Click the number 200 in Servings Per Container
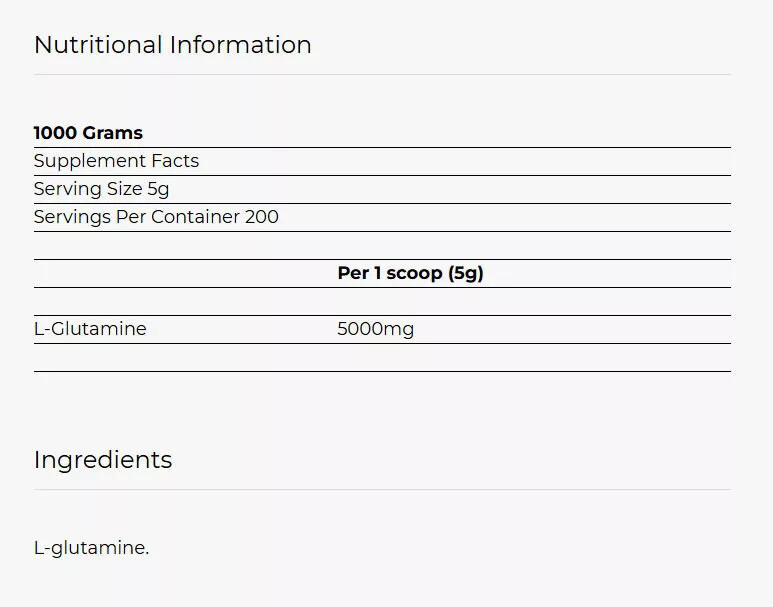Screen dimensions: 773x607 click(x=262, y=217)
